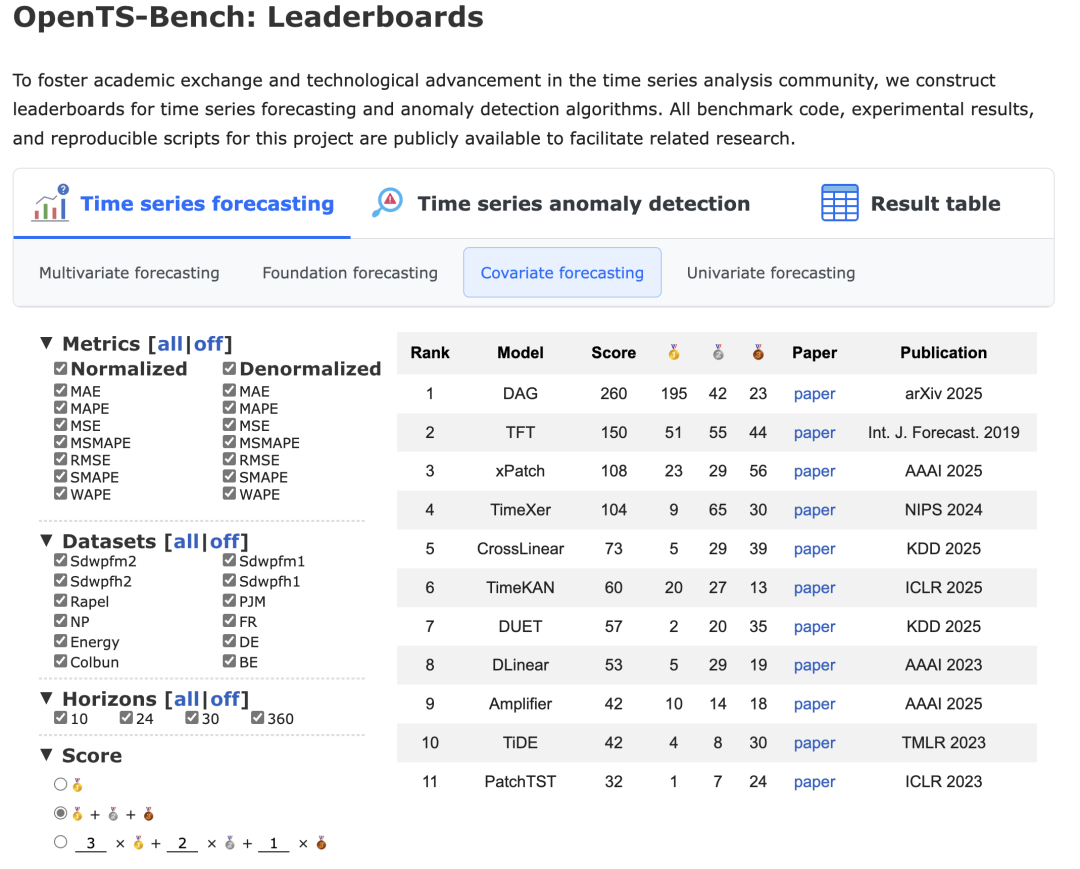The width and height of the screenshot is (1080, 869).
Task: Click the gold medal column header
Action: pos(674,353)
